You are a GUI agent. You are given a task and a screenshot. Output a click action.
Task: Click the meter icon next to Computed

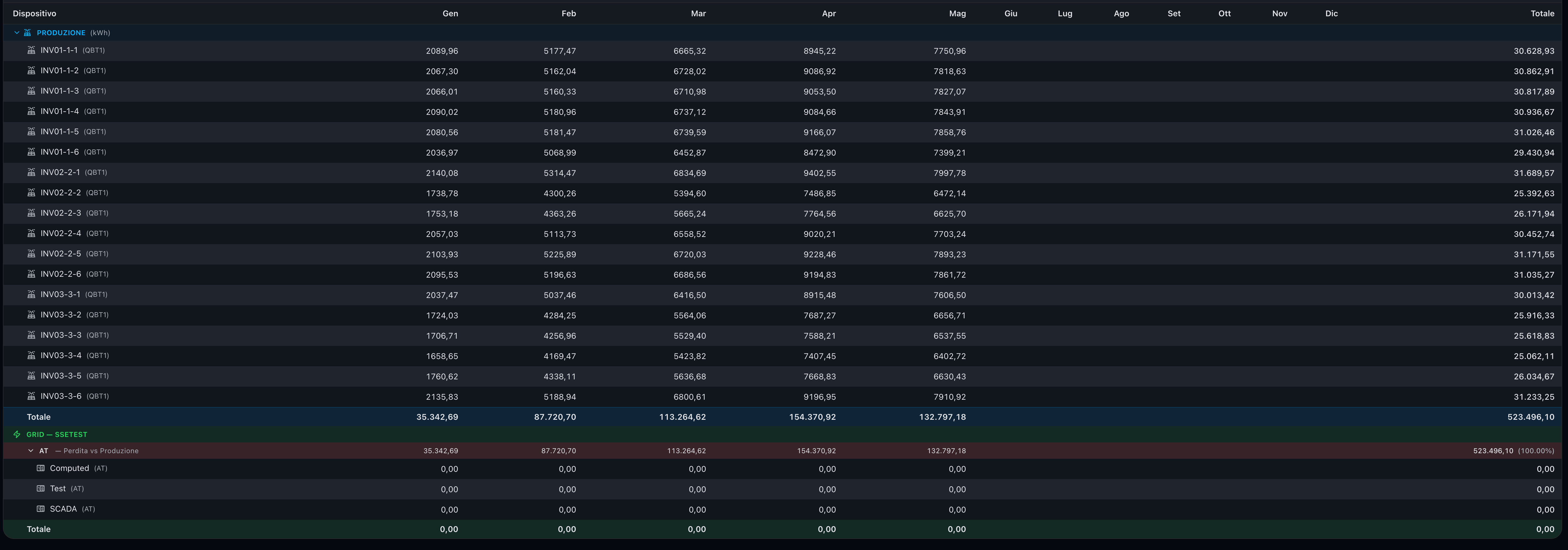point(41,468)
